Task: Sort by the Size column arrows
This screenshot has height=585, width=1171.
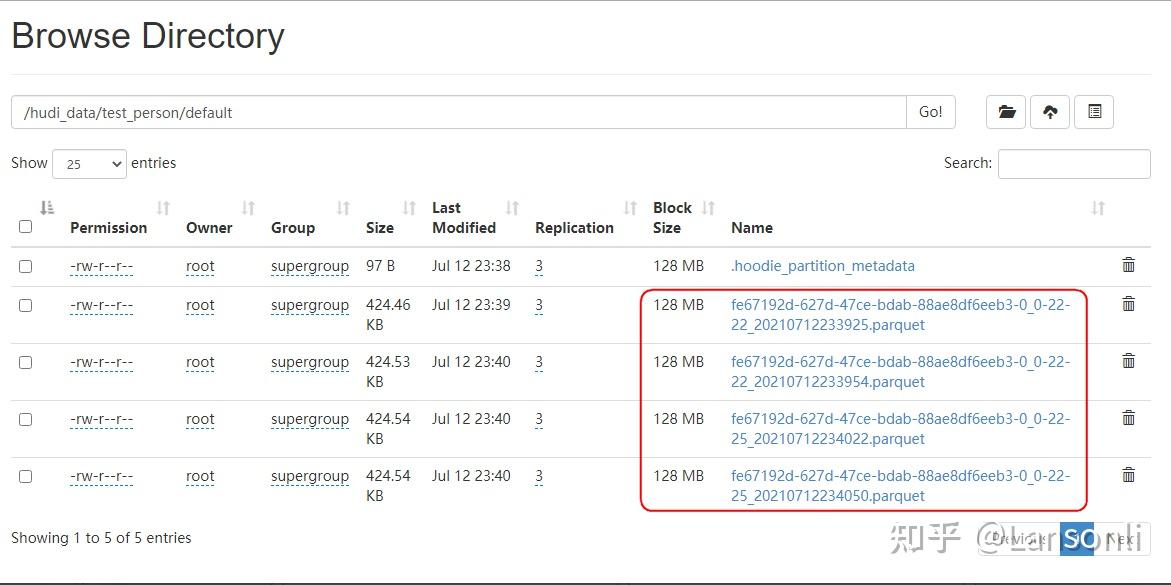Action: click(409, 208)
